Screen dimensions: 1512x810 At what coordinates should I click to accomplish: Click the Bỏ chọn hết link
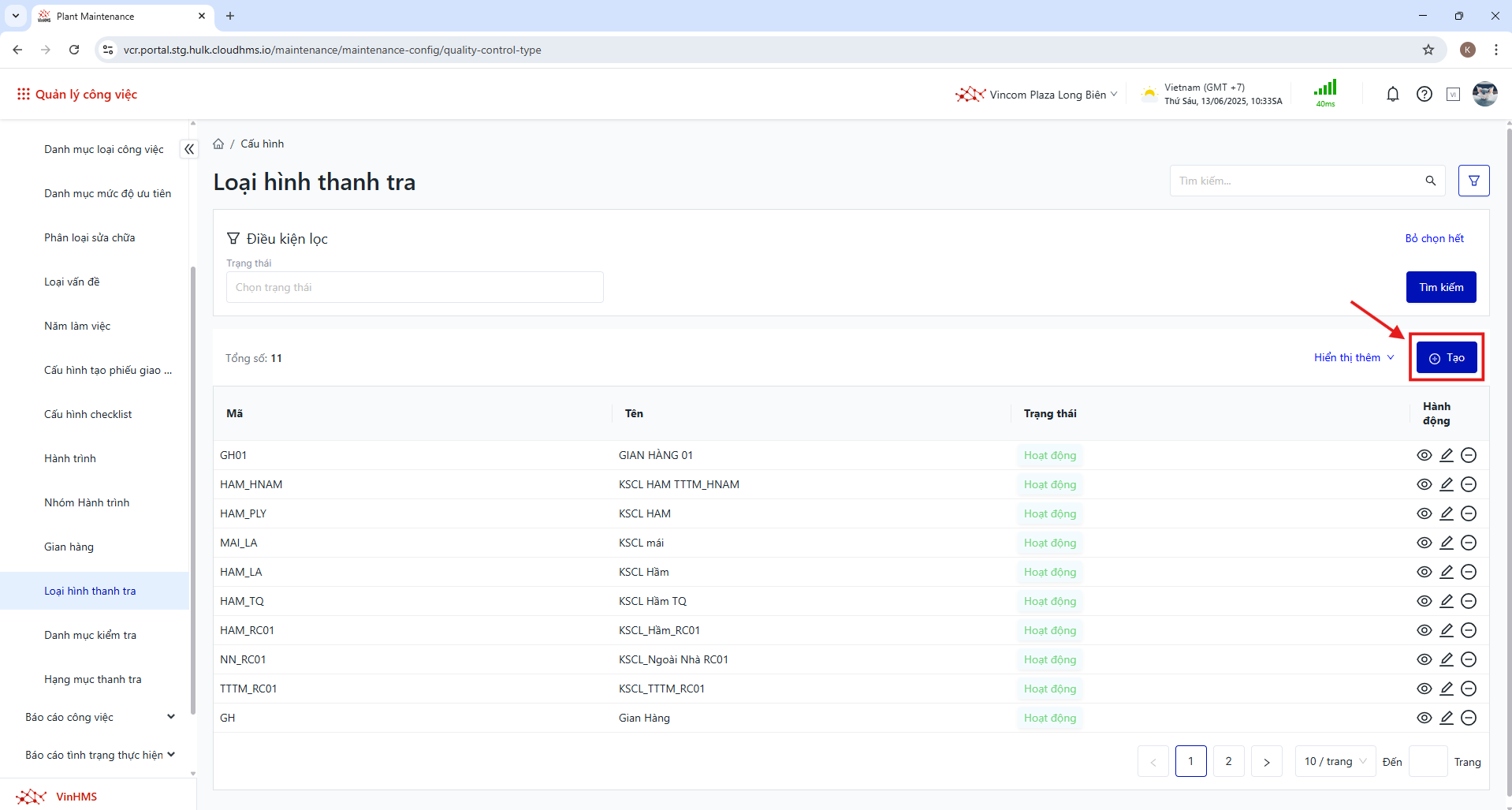pos(1434,238)
